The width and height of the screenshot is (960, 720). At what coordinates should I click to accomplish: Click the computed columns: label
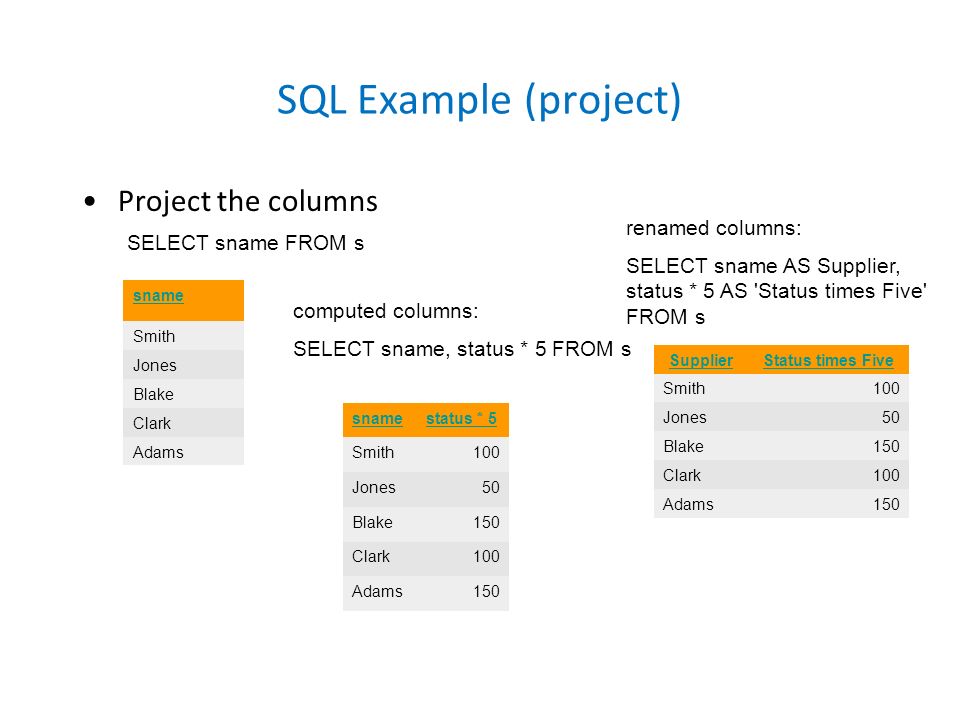(x=386, y=312)
